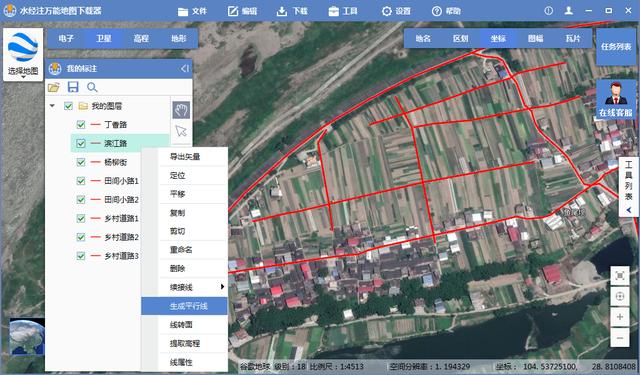Click the info icon in title bar
640x375 pixels.
coord(549,11)
